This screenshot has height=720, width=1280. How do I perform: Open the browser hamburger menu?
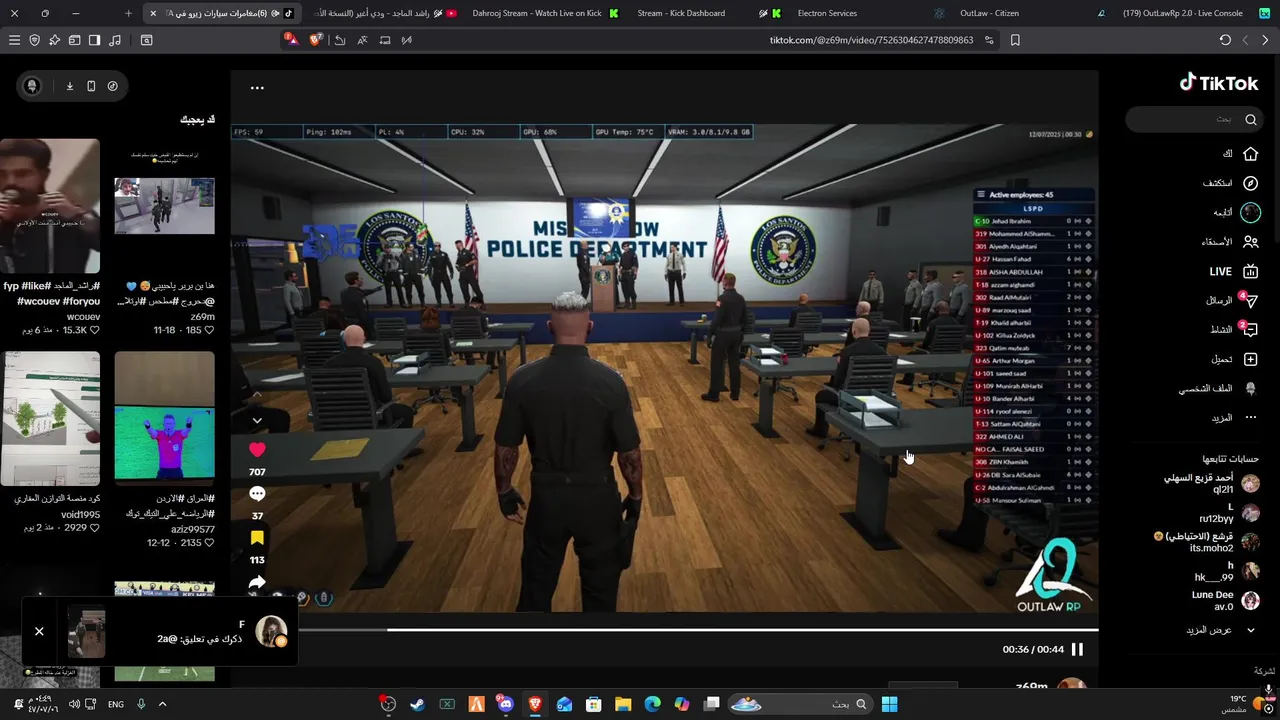coord(14,40)
